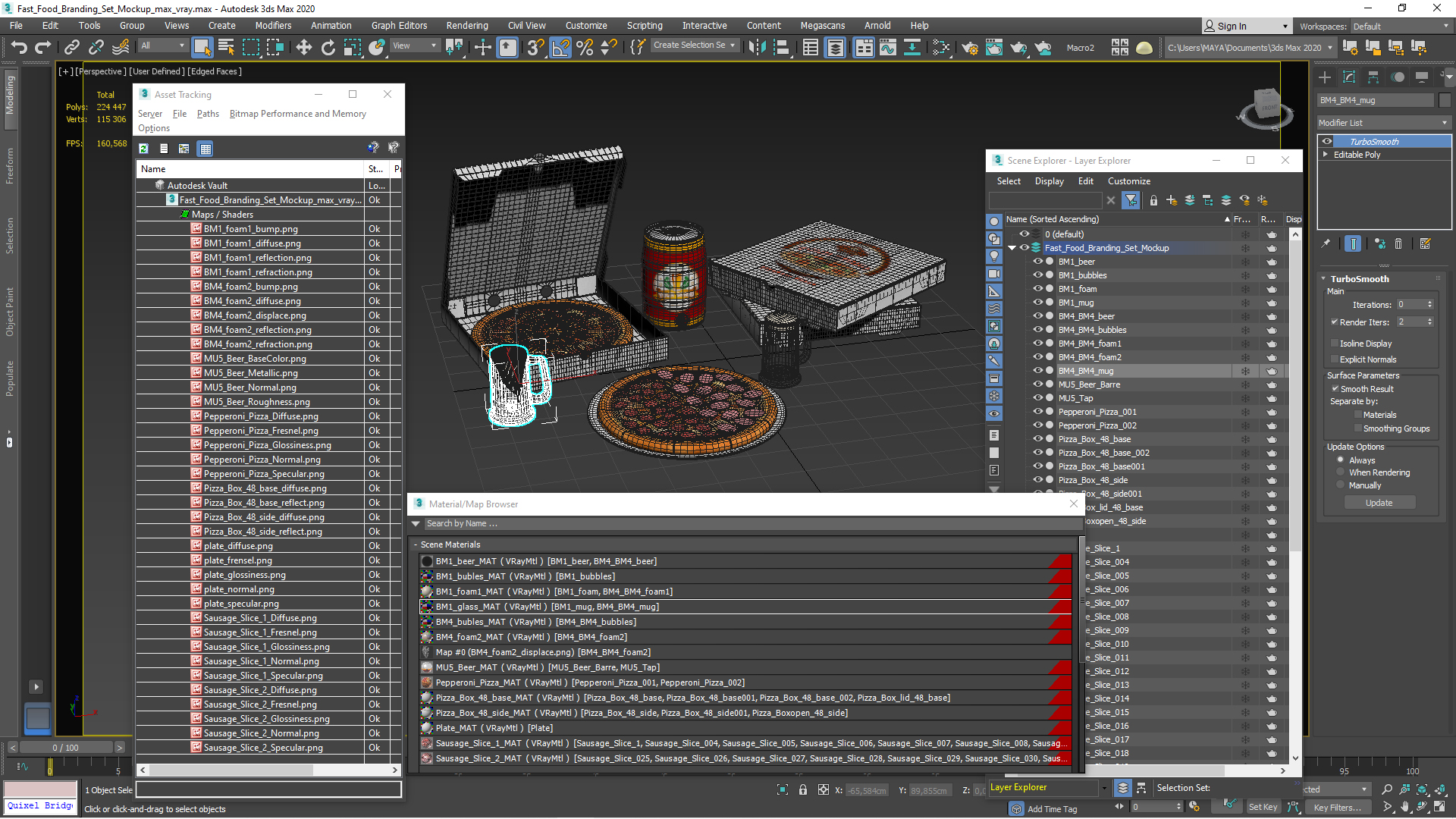The width and height of the screenshot is (1456, 819).
Task: Activate the Select and Move tool
Action: pos(303,48)
